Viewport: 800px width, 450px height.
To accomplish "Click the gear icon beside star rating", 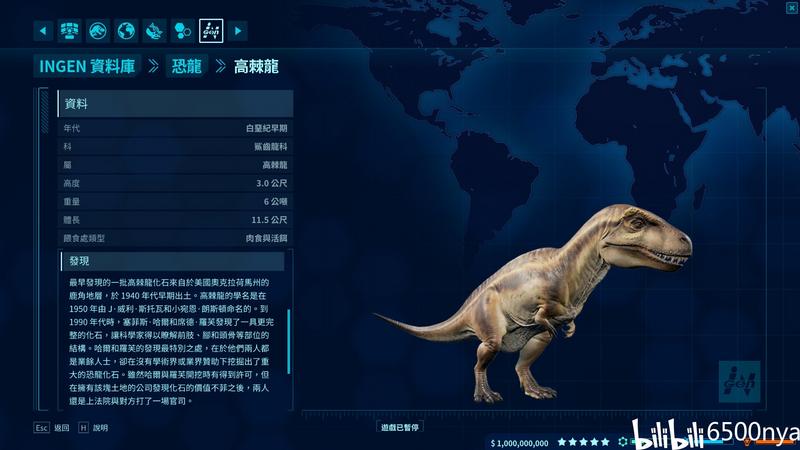I will click(622, 442).
